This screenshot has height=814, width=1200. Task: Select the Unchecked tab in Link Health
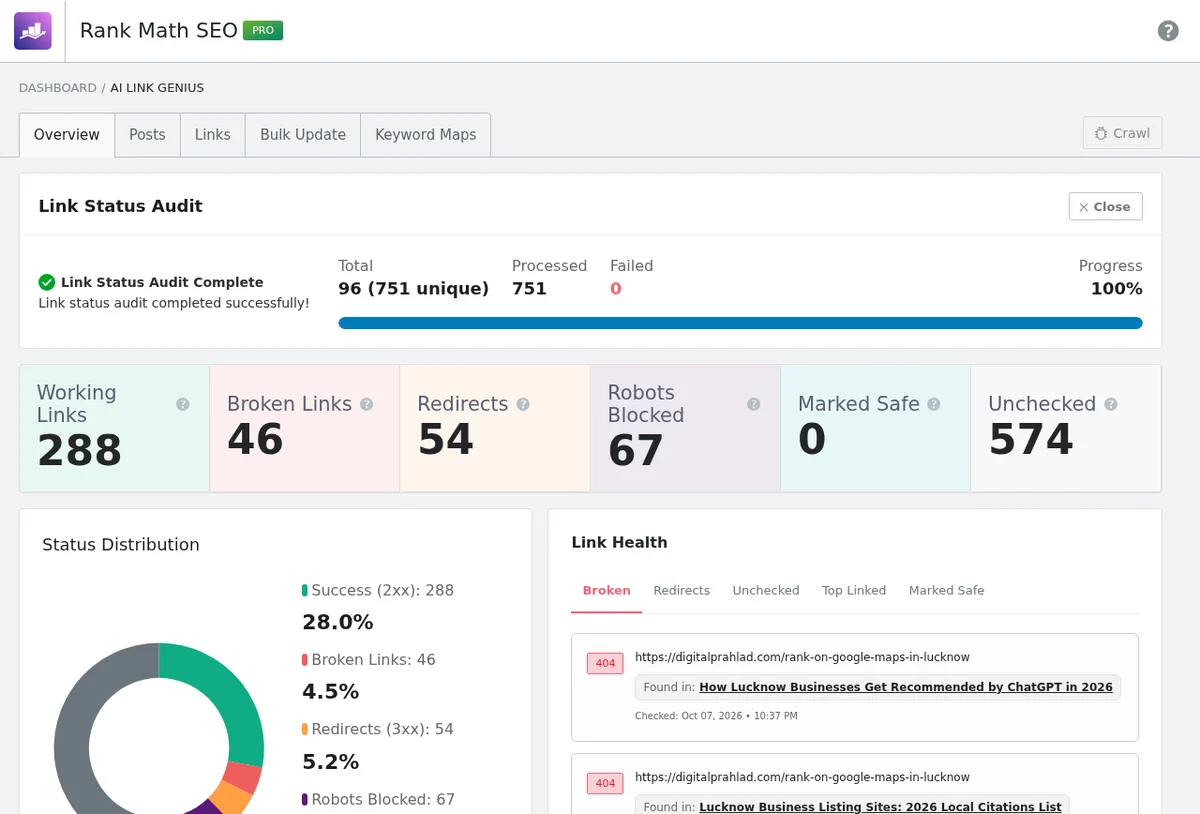tap(766, 591)
